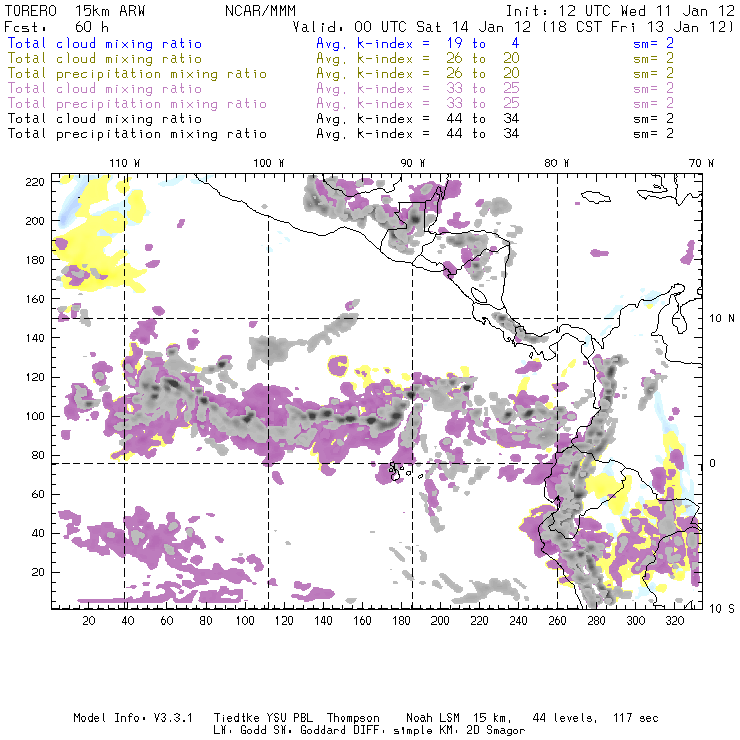This screenshot has height=740, width=740.
Task: Click the blue 'sm= 2' value
Action: pyautogui.click(x=653, y=43)
